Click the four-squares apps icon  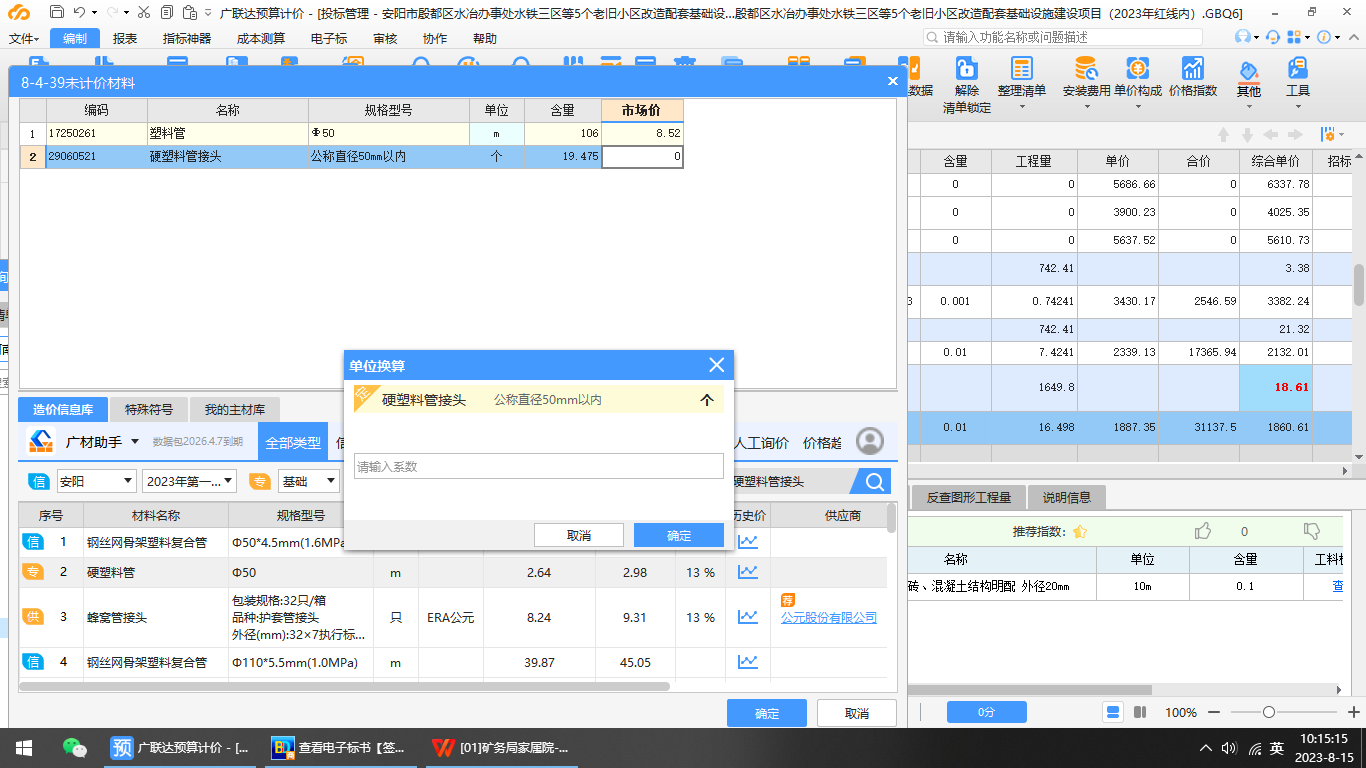pyautogui.click(x=1295, y=37)
